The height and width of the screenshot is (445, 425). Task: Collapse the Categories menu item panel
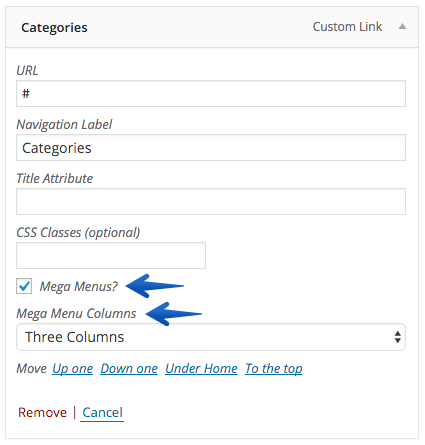click(402, 26)
